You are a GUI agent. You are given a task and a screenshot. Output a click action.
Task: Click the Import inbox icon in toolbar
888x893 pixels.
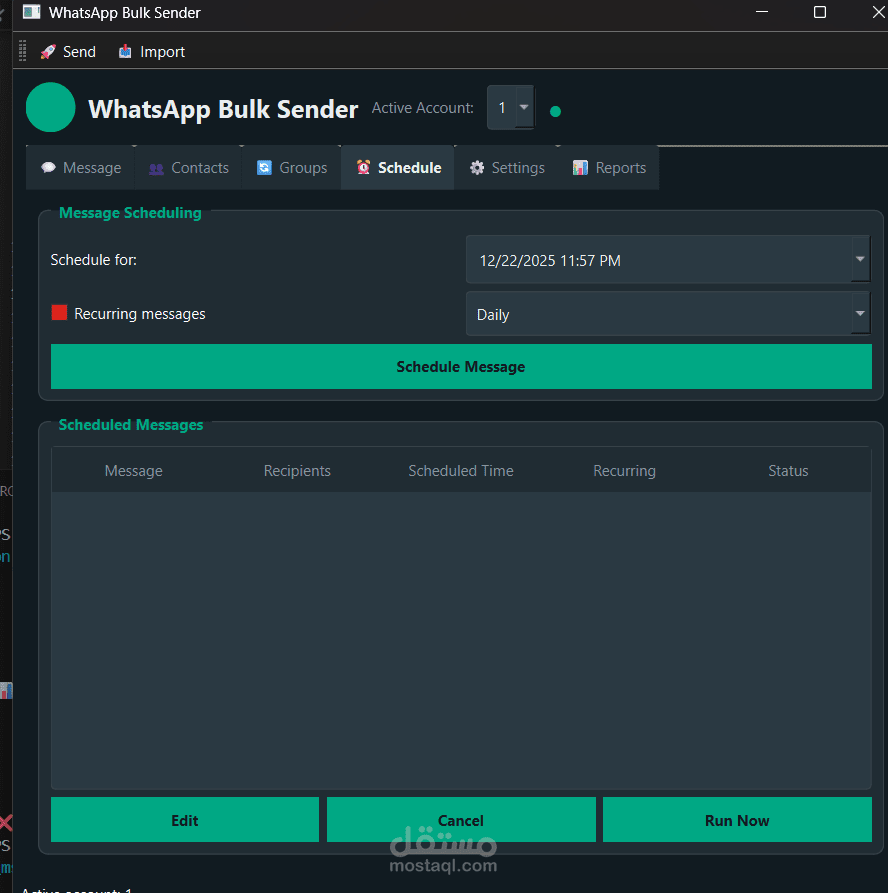pos(125,52)
